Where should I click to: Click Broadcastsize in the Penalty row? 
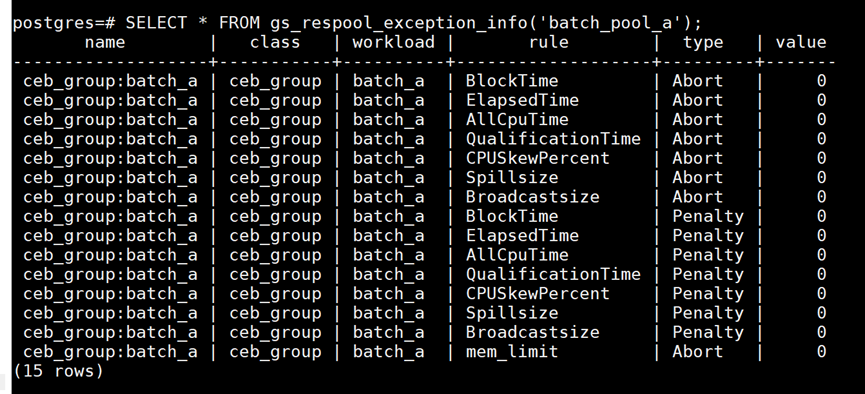pyautogui.click(x=532, y=332)
